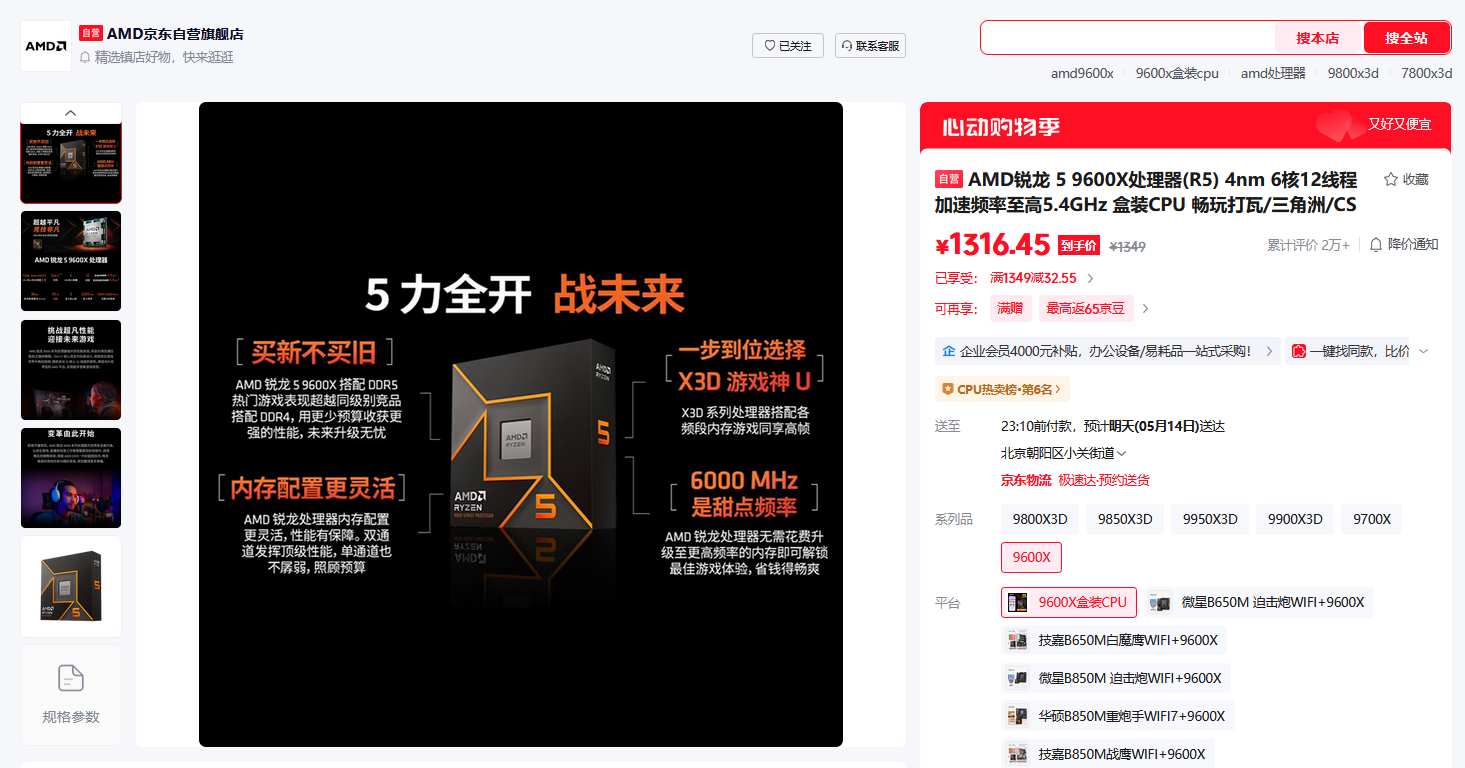Click the 京东物流 delivery label

point(1026,480)
